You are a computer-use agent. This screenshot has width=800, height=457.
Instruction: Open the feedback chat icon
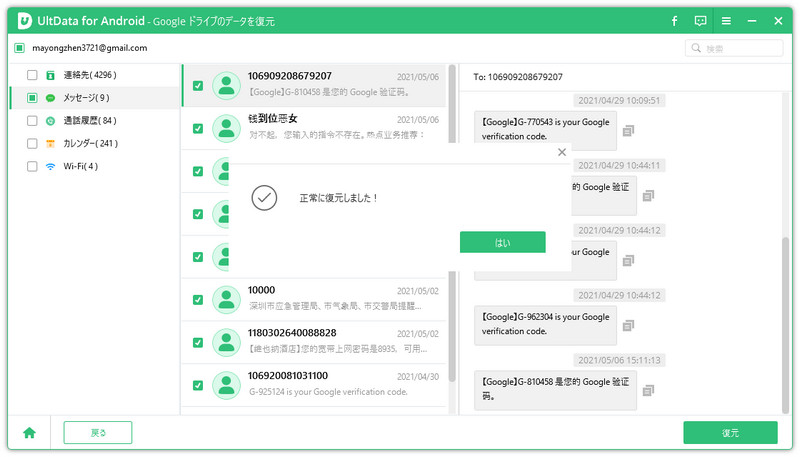[x=701, y=21]
